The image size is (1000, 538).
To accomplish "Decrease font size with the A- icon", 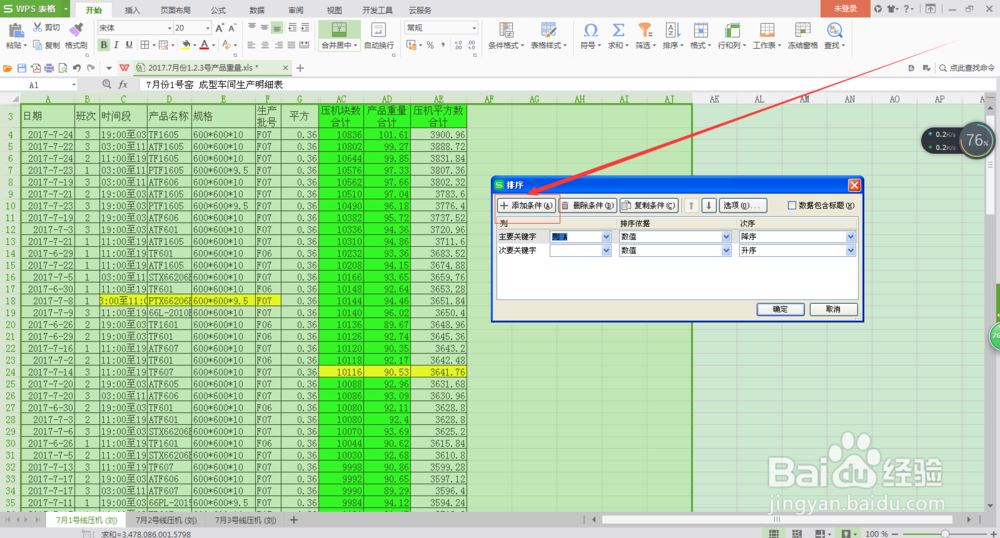I will point(232,28).
